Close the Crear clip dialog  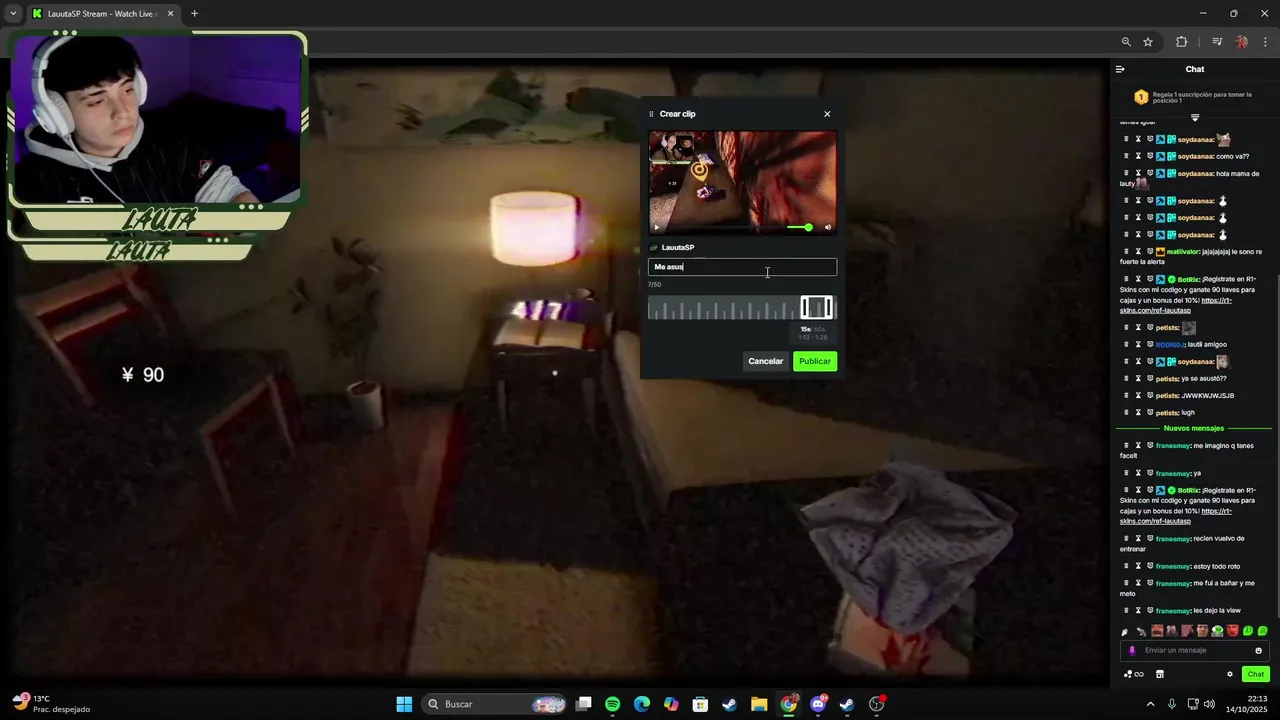827,114
